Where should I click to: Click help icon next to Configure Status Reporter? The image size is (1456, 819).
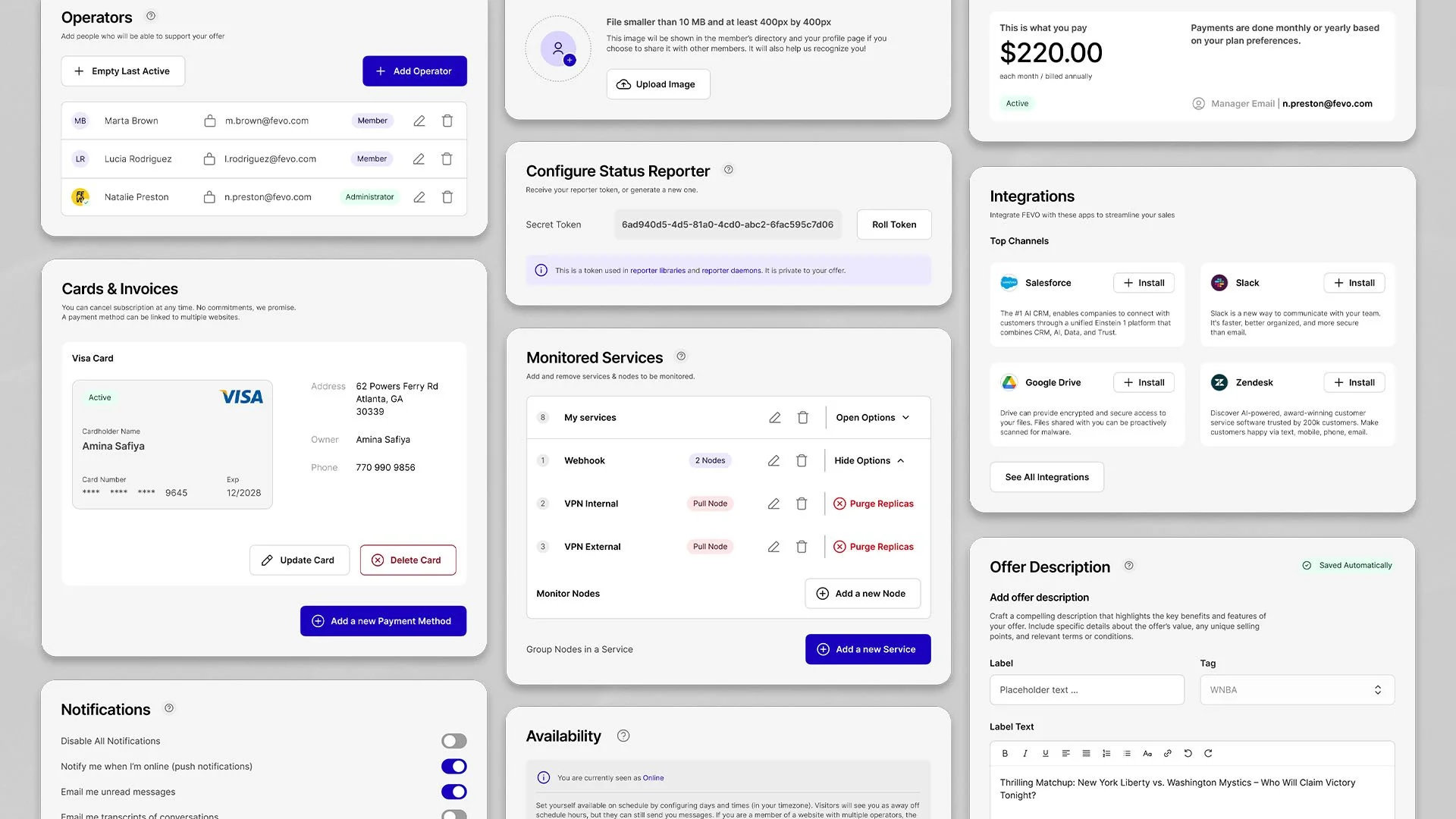click(729, 170)
